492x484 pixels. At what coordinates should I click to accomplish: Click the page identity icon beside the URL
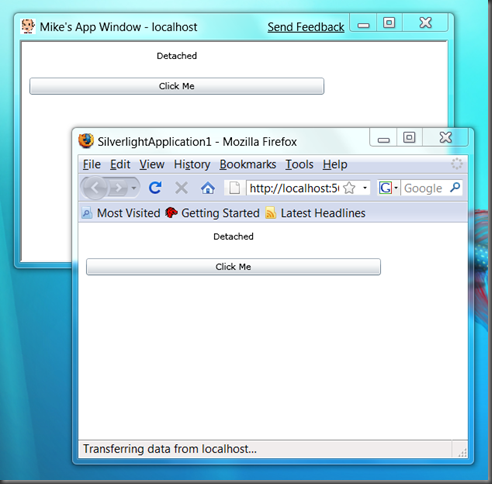234,188
